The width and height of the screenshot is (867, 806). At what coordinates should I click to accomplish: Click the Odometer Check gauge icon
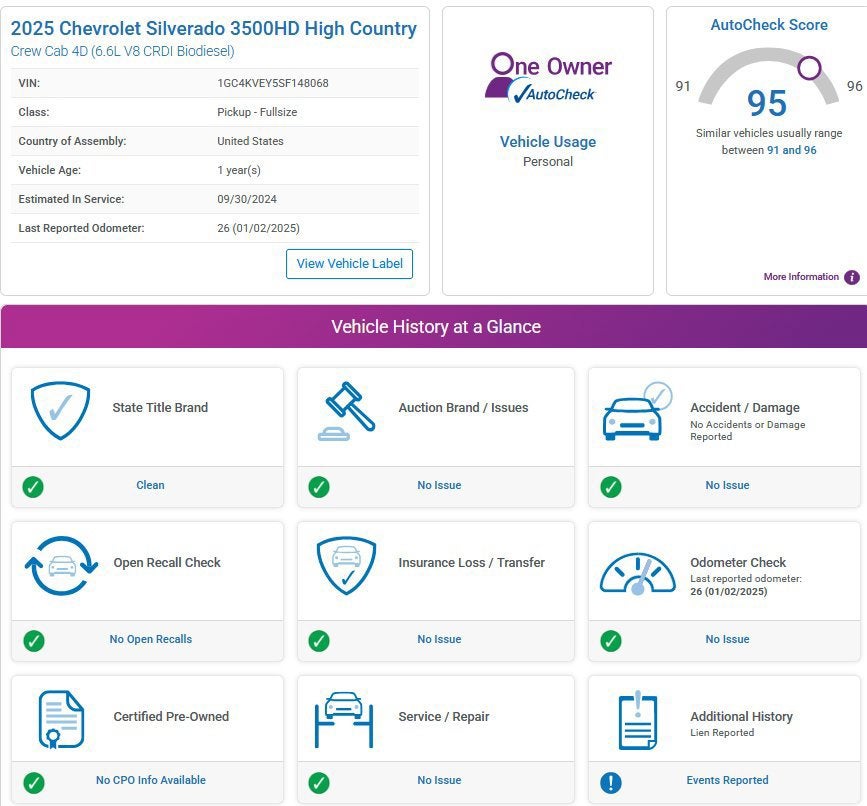coord(638,573)
